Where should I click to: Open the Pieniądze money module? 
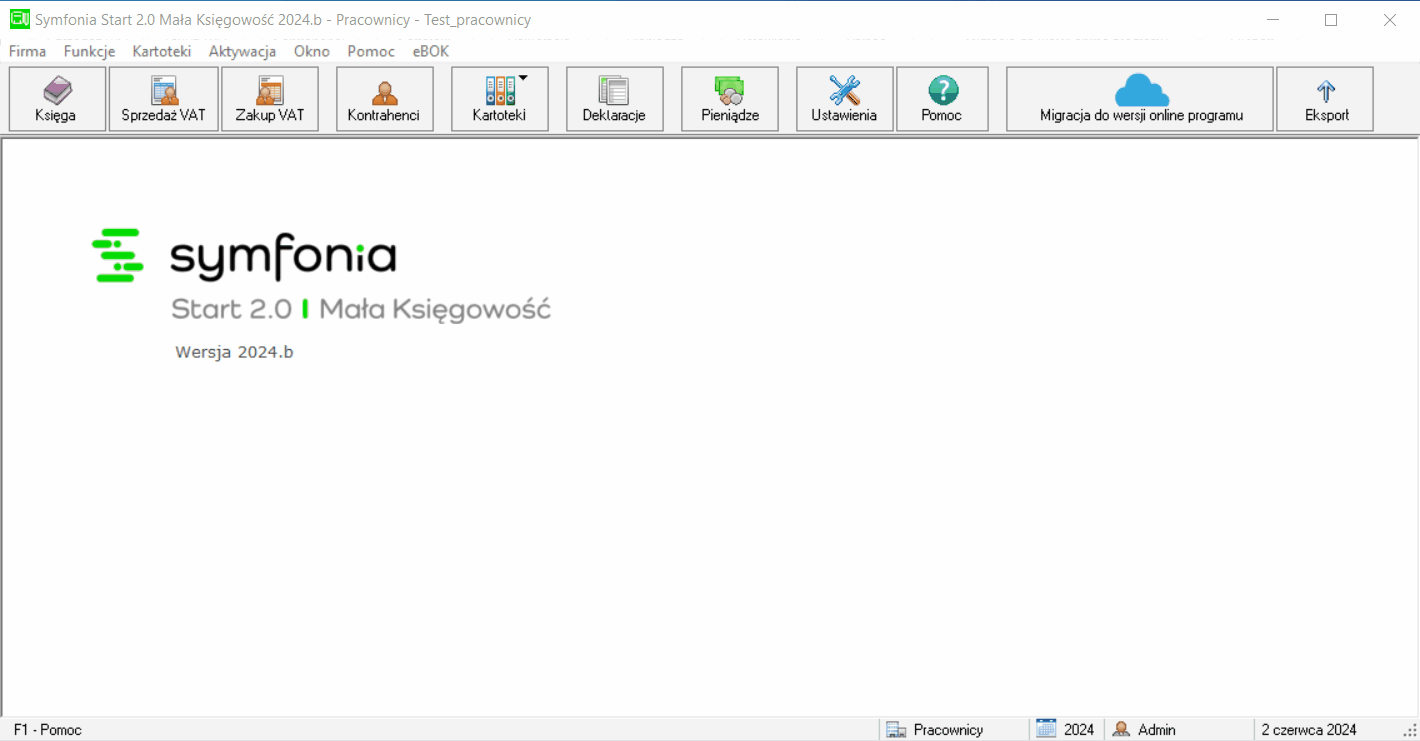point(730,99)
